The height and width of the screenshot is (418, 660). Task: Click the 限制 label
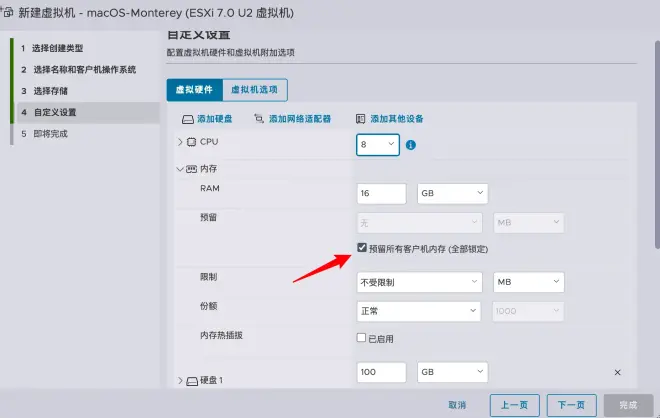208,277
